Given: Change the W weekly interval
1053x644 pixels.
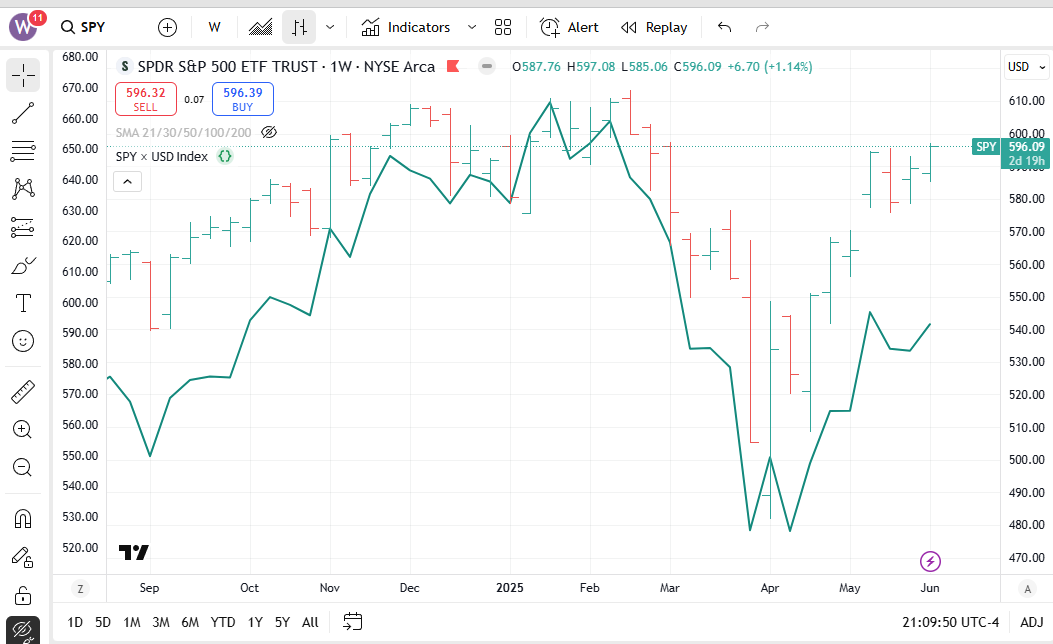Looking at the screenshot, I should (x=214, y=28).
